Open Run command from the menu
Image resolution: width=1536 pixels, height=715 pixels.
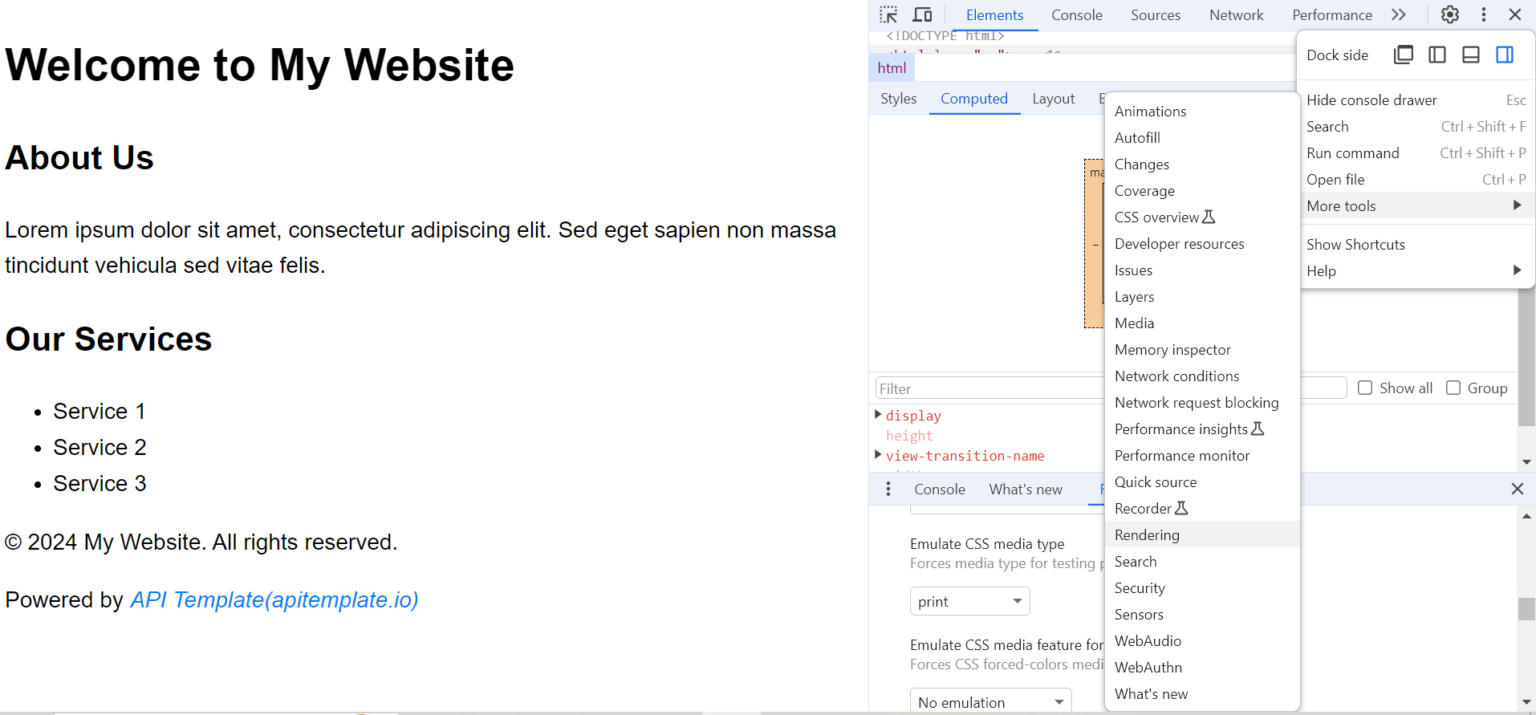coord(1352,152)
